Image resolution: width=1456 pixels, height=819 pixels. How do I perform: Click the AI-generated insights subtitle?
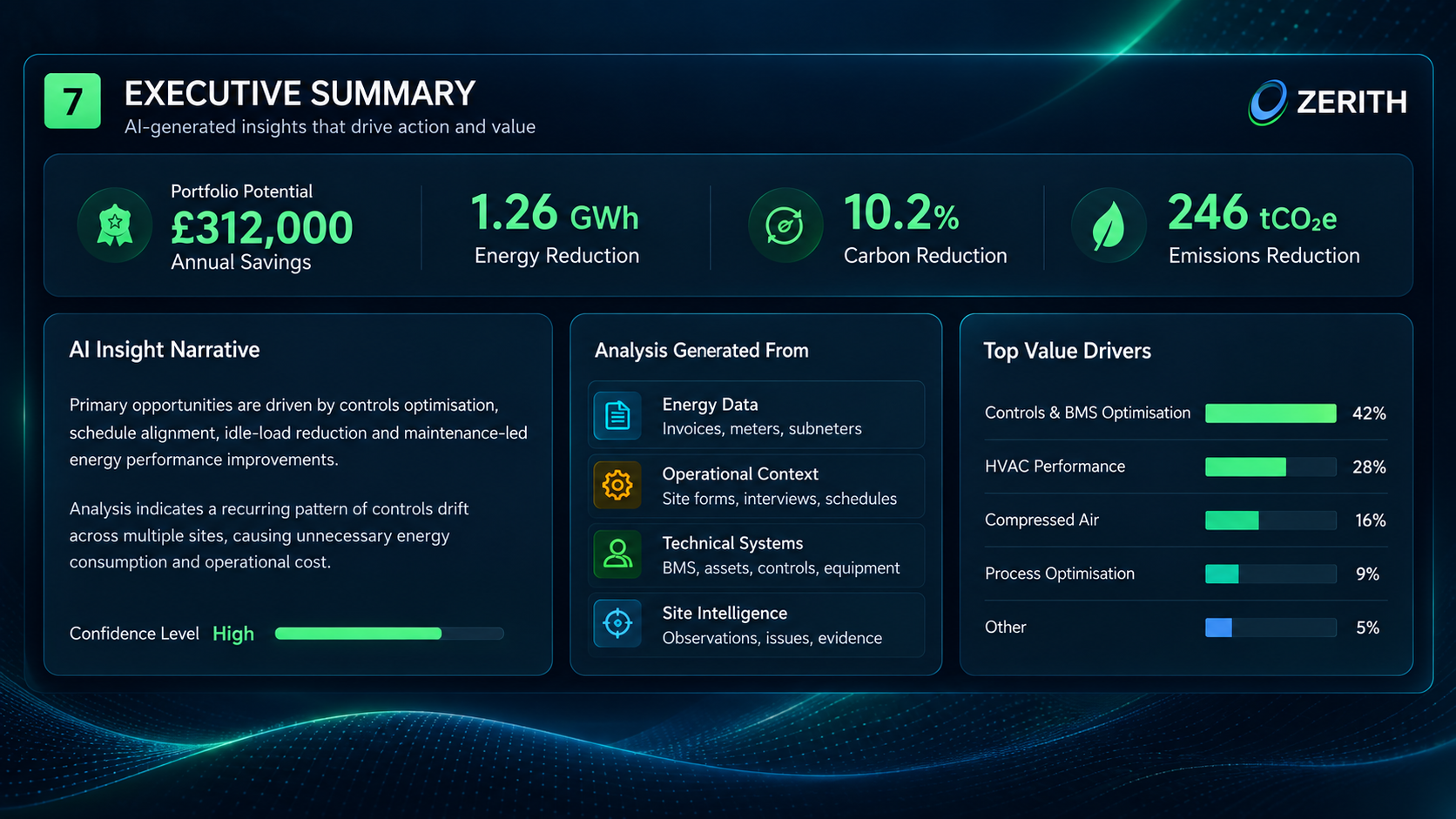coord(330,127)
